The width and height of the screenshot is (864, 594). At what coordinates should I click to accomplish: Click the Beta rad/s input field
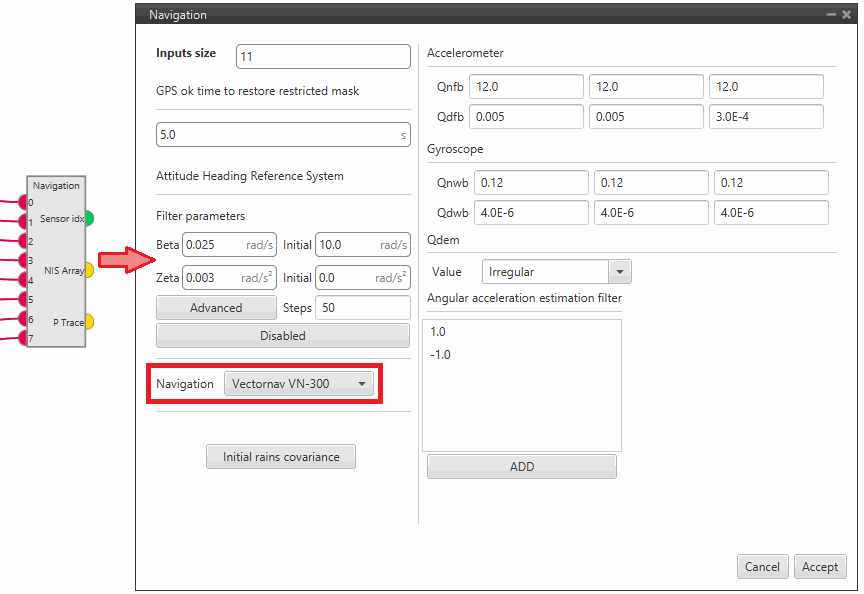tap(214, 245)
